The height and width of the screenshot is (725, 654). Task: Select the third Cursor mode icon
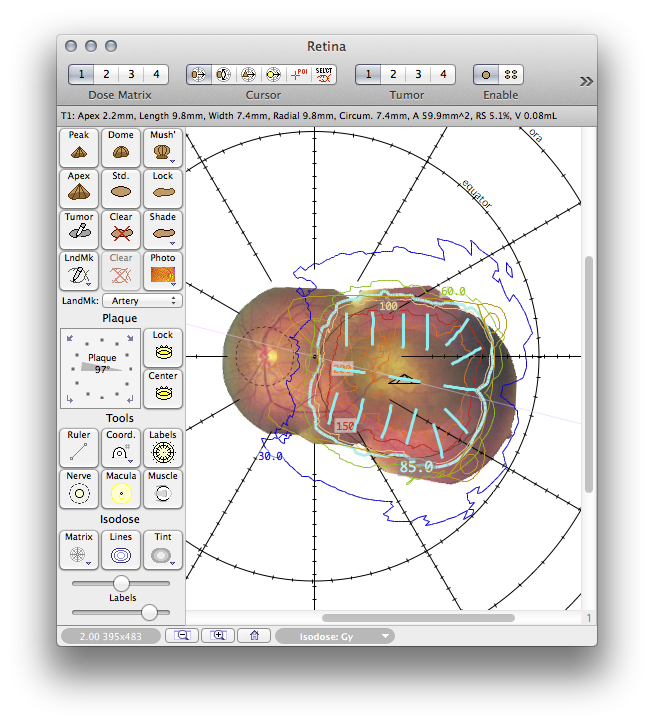click(249, 74)
